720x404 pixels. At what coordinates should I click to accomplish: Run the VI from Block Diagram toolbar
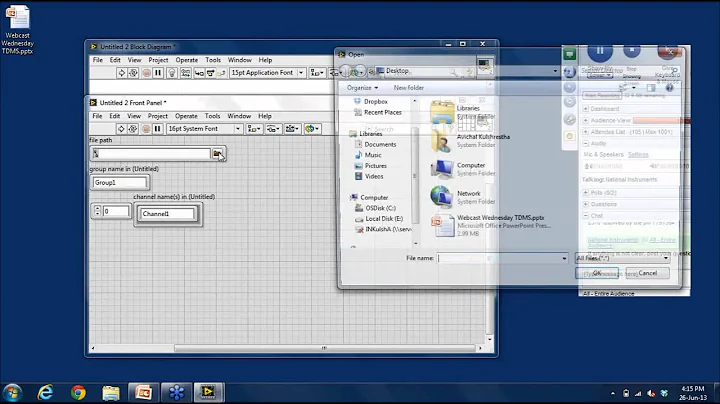(121, 73)
